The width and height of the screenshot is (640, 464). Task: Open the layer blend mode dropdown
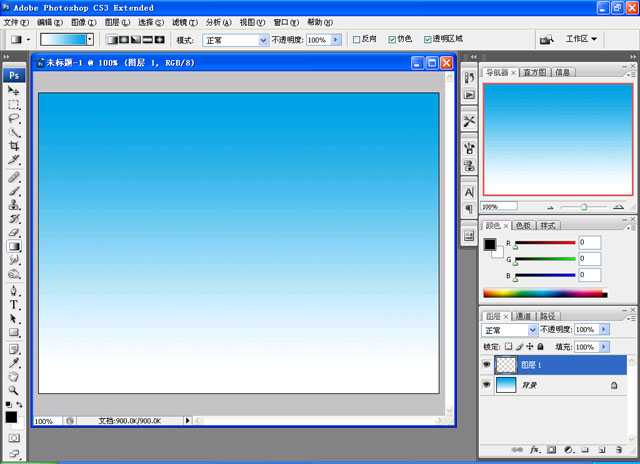click(533, 330)
